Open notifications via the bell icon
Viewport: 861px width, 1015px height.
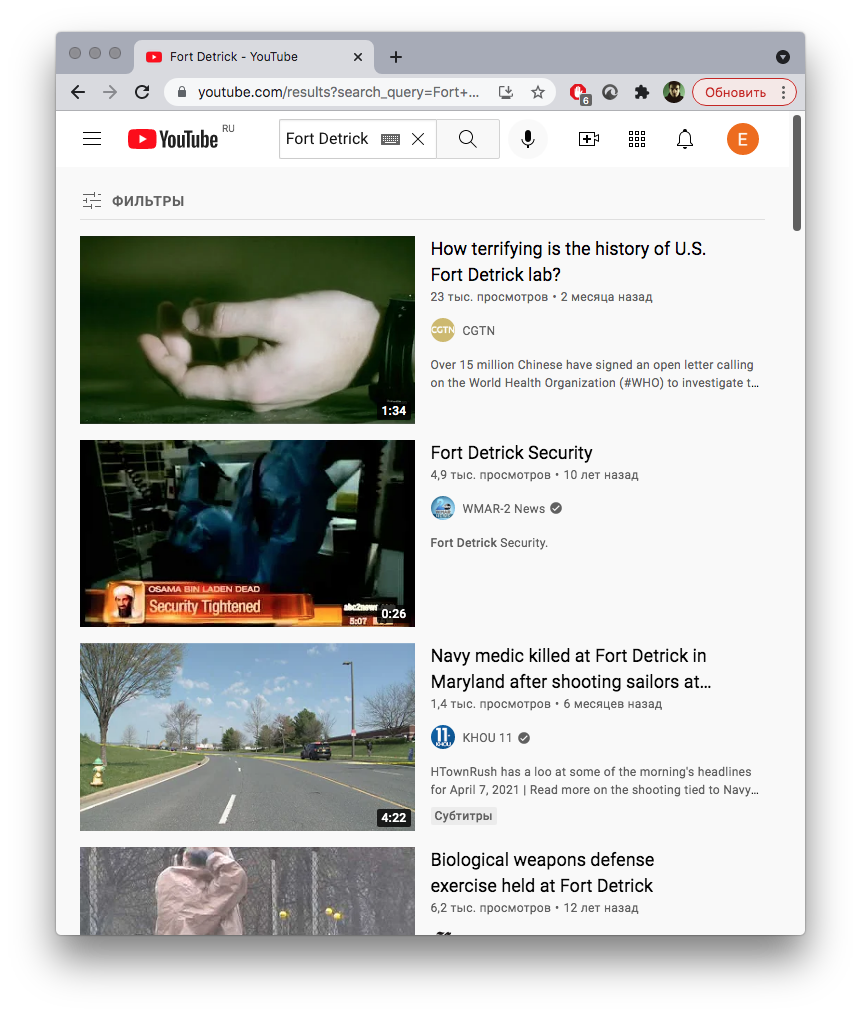685,139
